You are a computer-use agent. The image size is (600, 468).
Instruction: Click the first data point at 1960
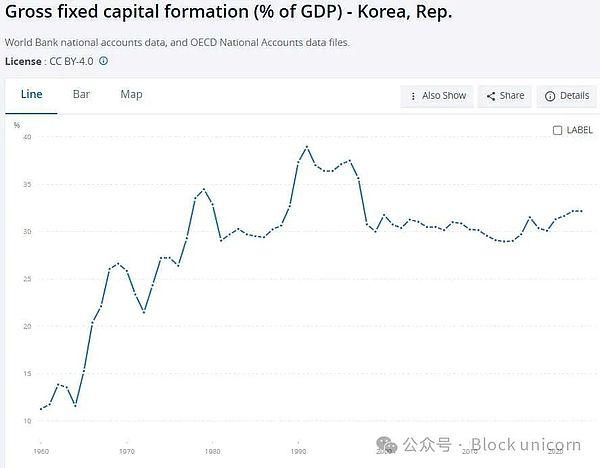[41, 409]
